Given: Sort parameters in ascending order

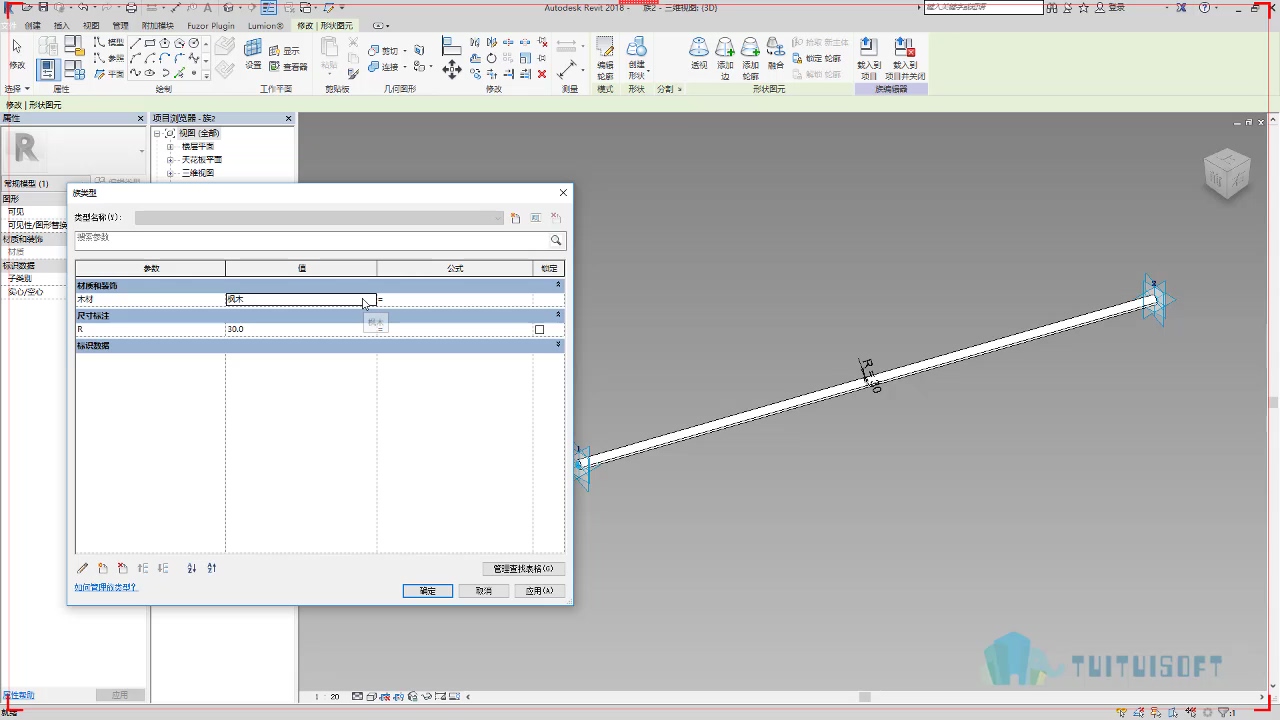Looking at the screenshot, I should [x=192, y=568].
